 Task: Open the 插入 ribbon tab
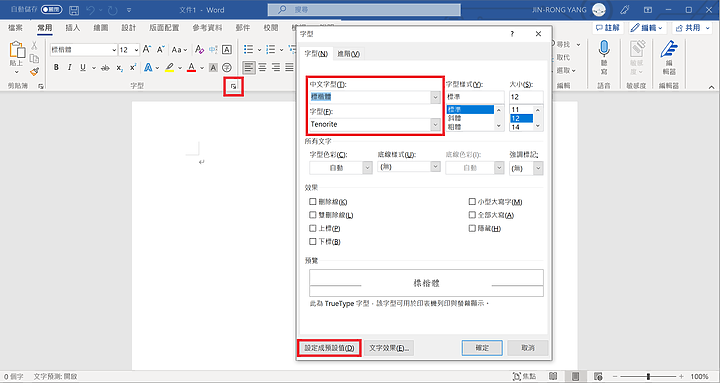[73, 28]
